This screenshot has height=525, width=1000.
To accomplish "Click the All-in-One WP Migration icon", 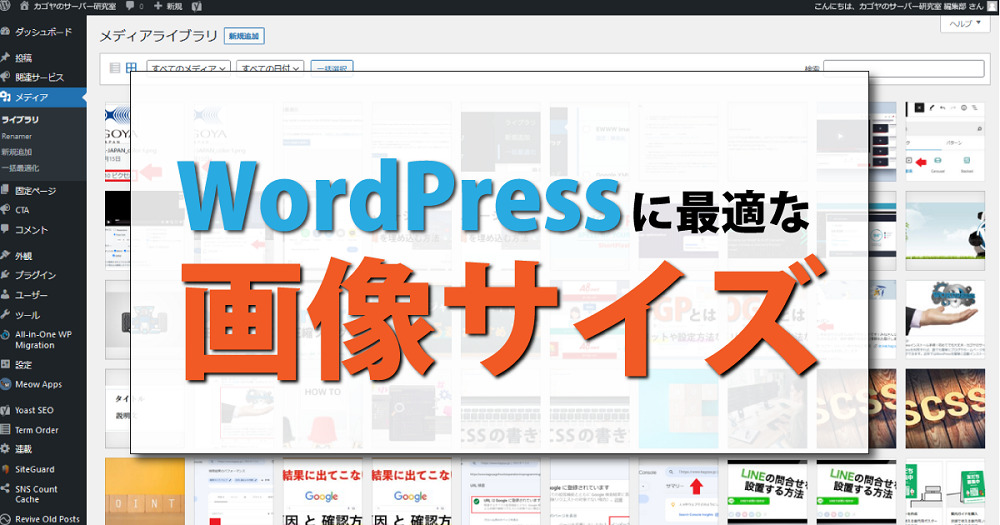I will [x=5, y=335].
